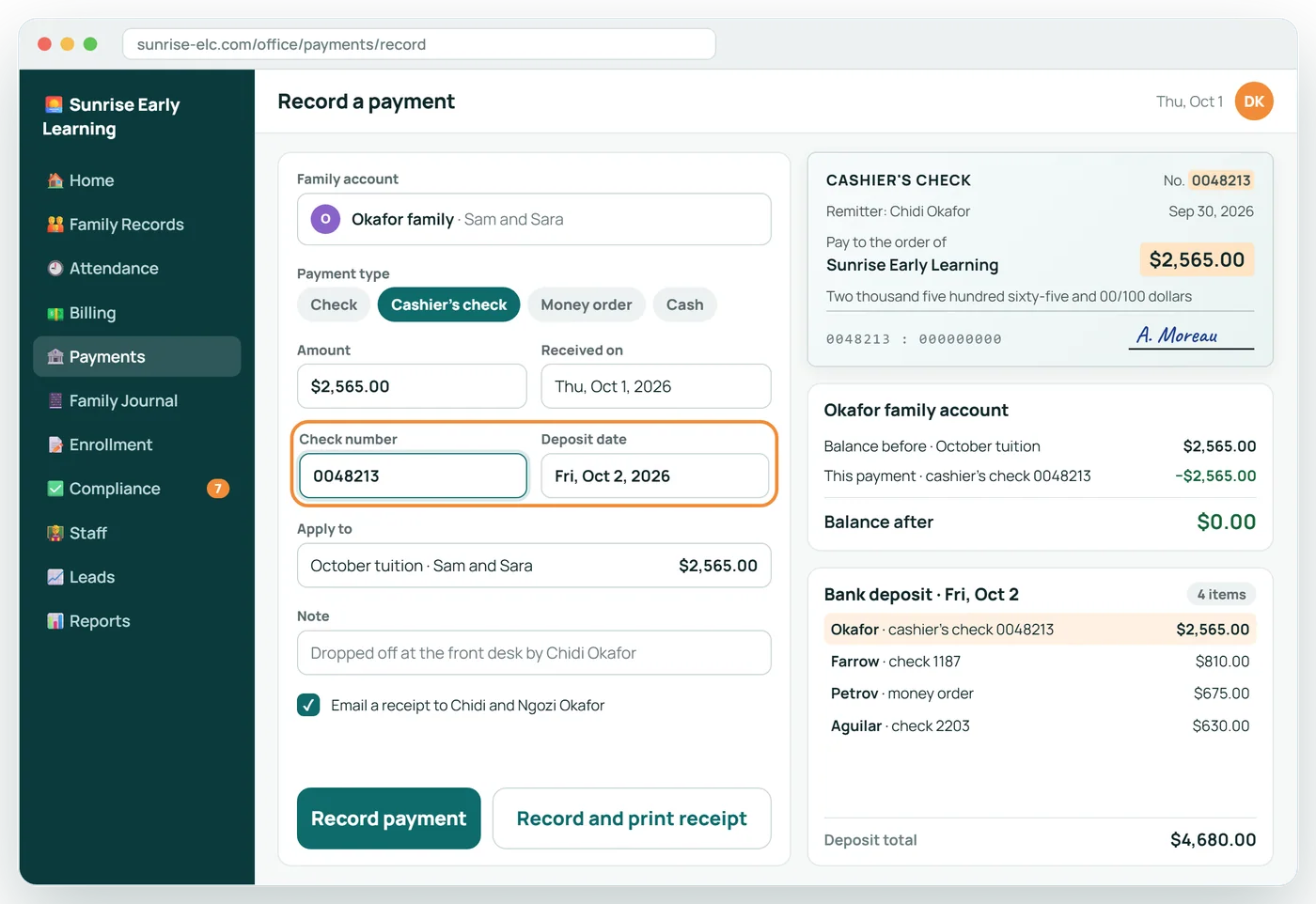
Task: Open Family Records in the sidebar
Action: 137,225
